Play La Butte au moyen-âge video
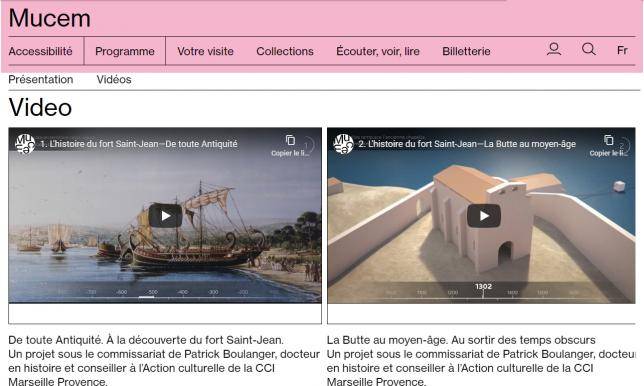This screenshot has width=644, height=386. pos(484,216)
